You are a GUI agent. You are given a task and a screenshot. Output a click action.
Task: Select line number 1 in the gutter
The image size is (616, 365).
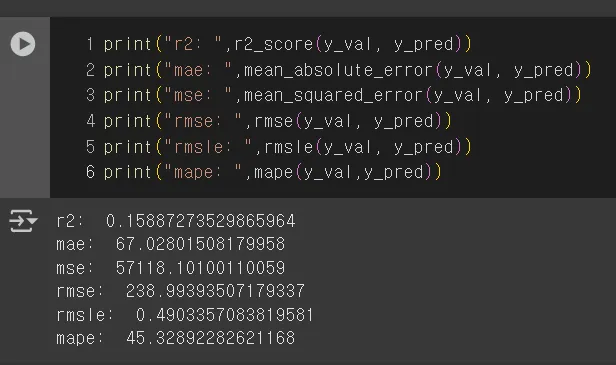(x=90, y=44)
